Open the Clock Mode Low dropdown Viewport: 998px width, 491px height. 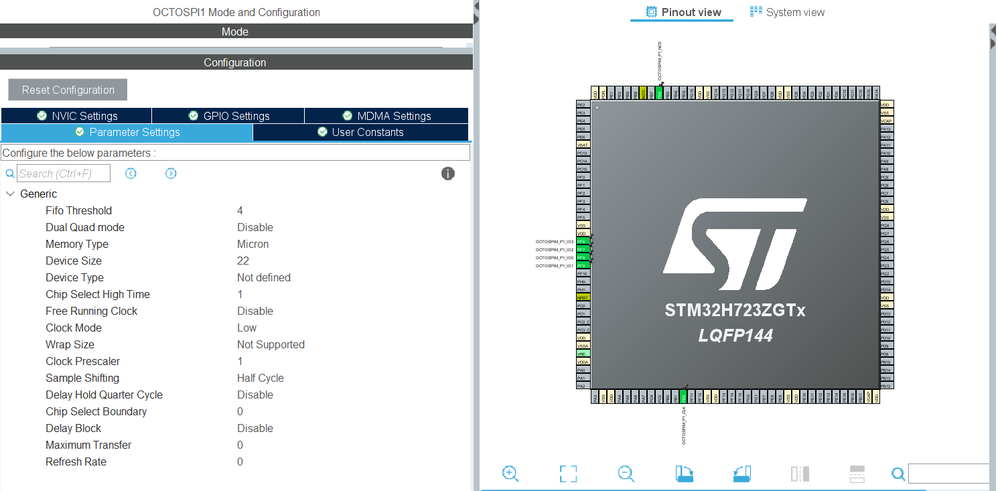click(247, 328)
